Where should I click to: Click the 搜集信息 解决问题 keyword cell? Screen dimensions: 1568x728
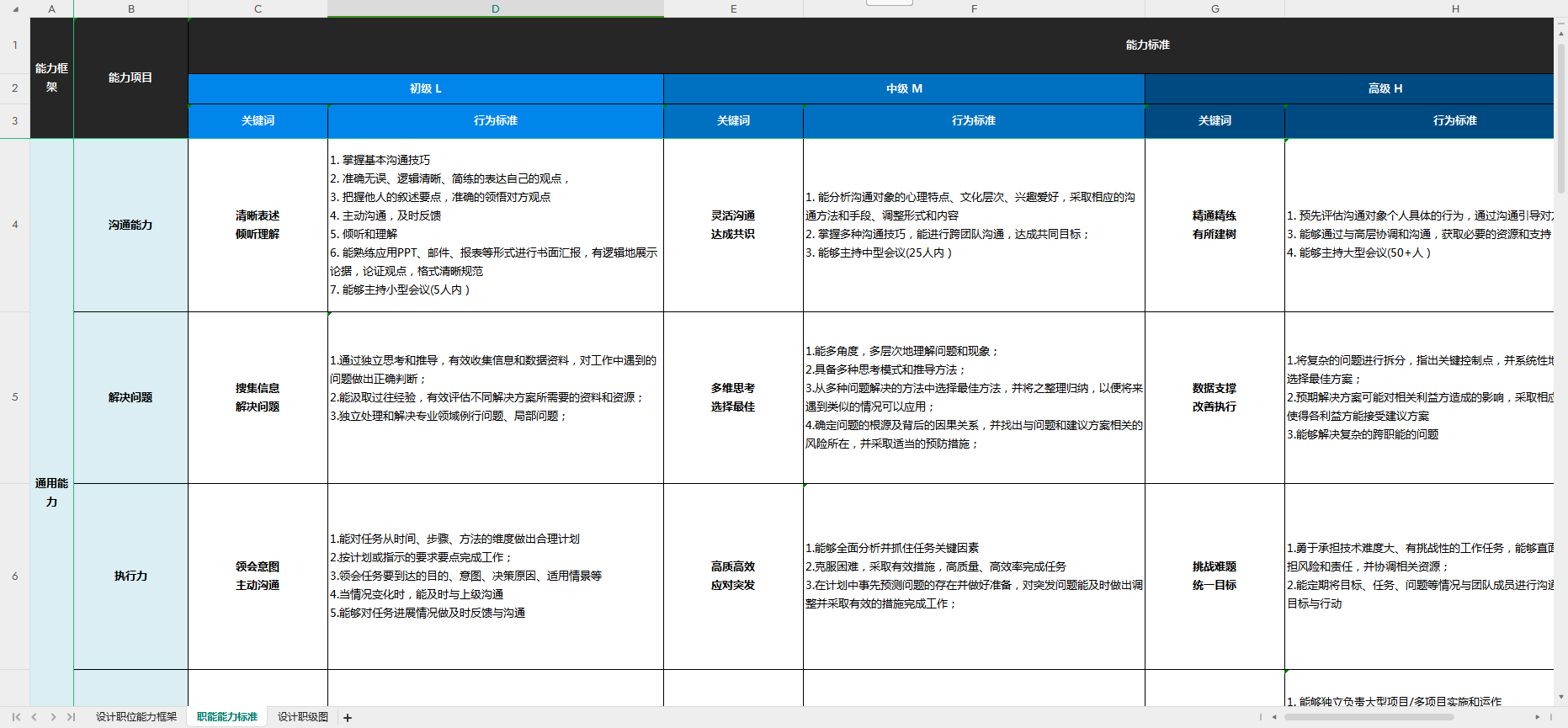258,397
